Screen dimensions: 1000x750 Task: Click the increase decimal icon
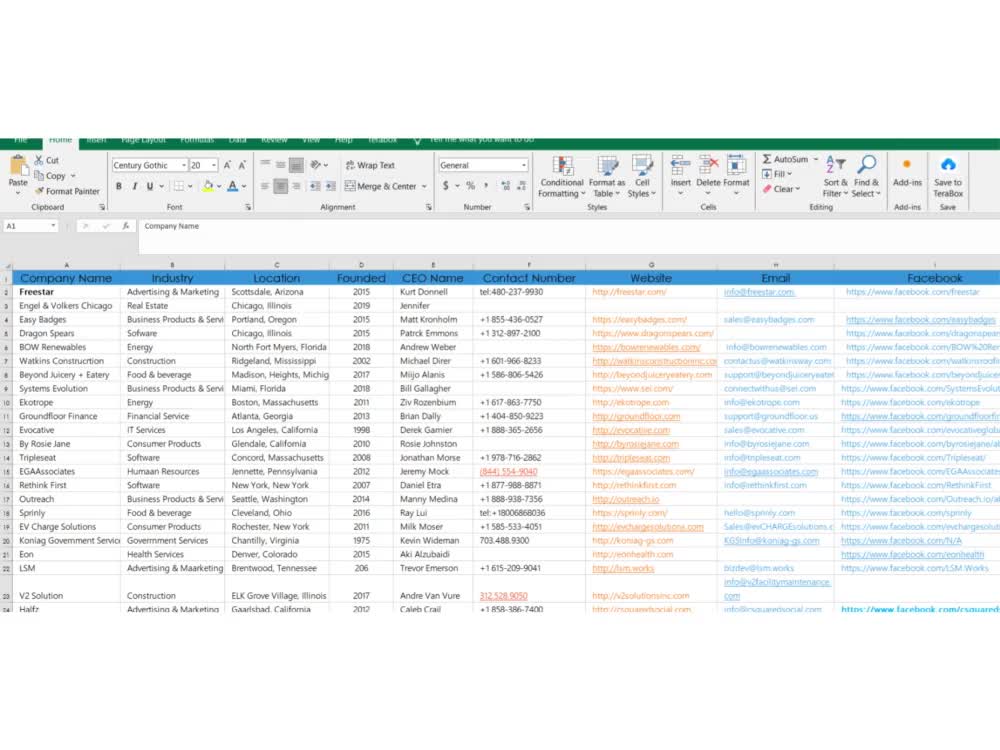pyautogui.click(x=506, y=186)
